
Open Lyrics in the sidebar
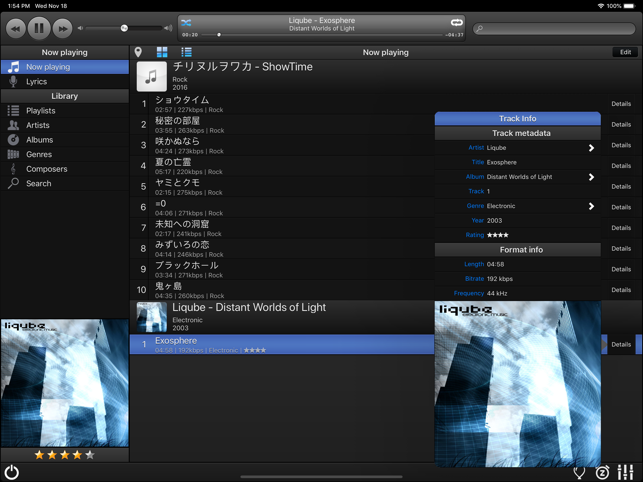tap(65, 81)
